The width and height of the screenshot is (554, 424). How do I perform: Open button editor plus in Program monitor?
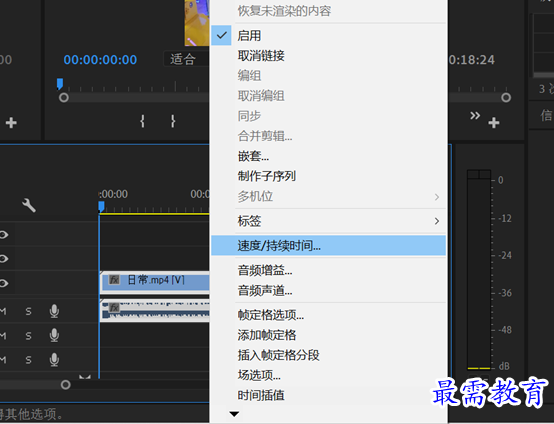click(494, 123)
